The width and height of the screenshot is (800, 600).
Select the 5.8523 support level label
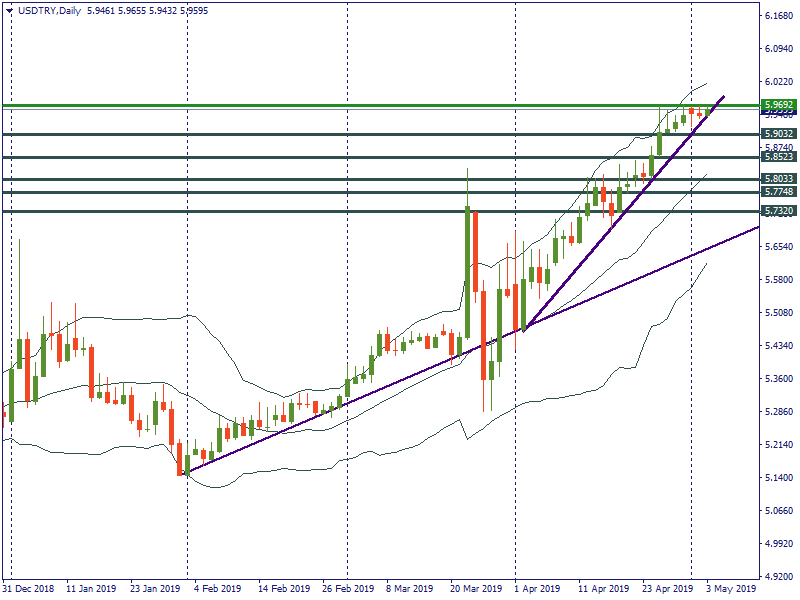778,157
